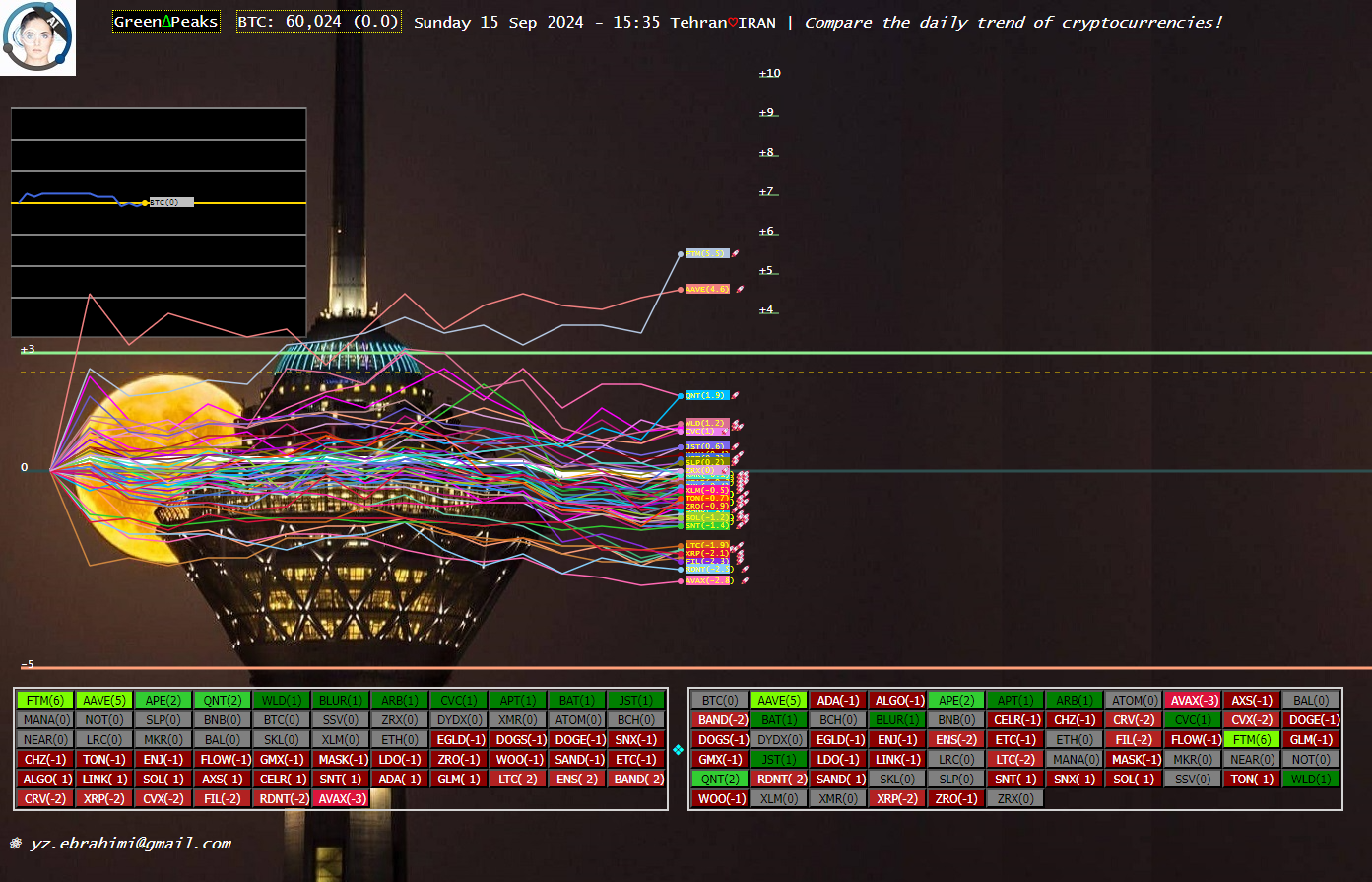This screenshot has width=1372, height=882.
Task: Click the Sunday 15 Sep 2024 date text
Action: click(x=498, y=22)
